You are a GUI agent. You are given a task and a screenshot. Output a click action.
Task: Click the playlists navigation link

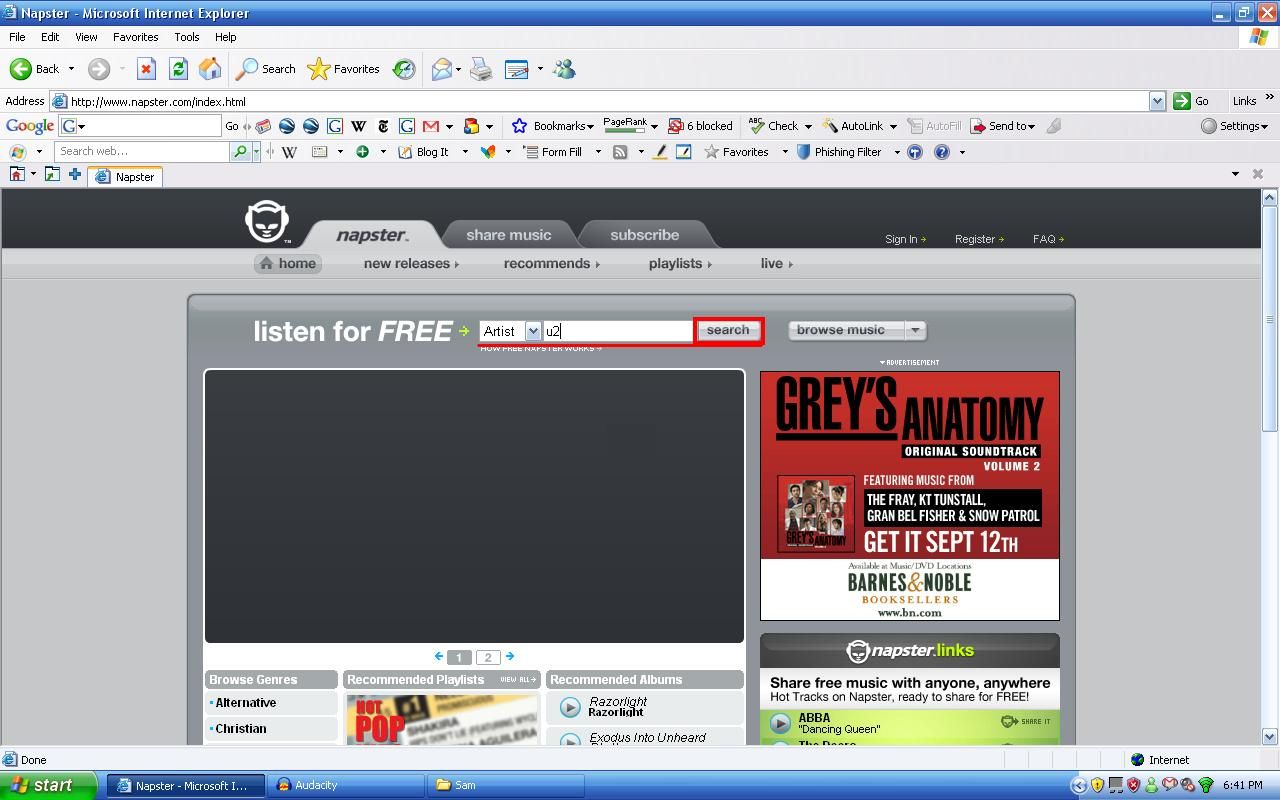(680, 264)
